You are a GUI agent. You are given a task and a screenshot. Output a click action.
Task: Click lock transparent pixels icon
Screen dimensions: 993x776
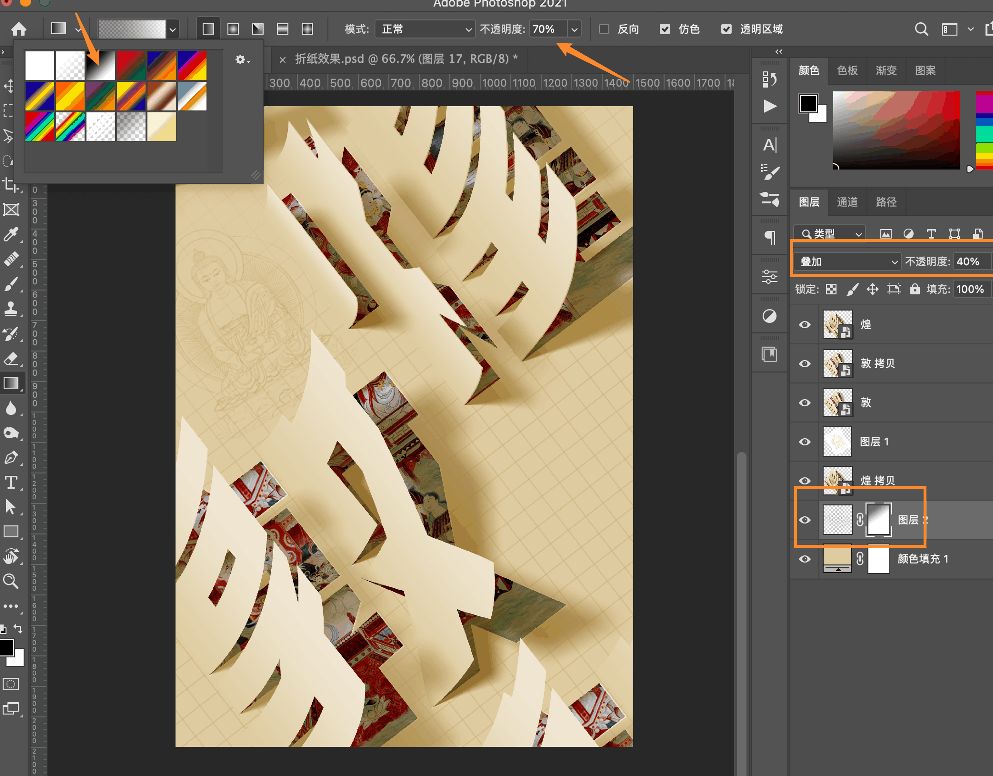(832, 289)
